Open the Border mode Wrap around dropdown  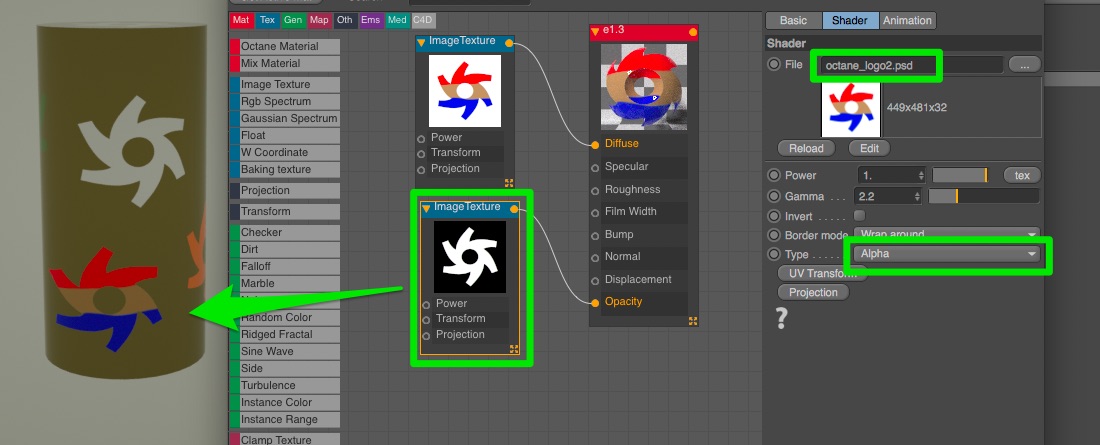[946, 234]
